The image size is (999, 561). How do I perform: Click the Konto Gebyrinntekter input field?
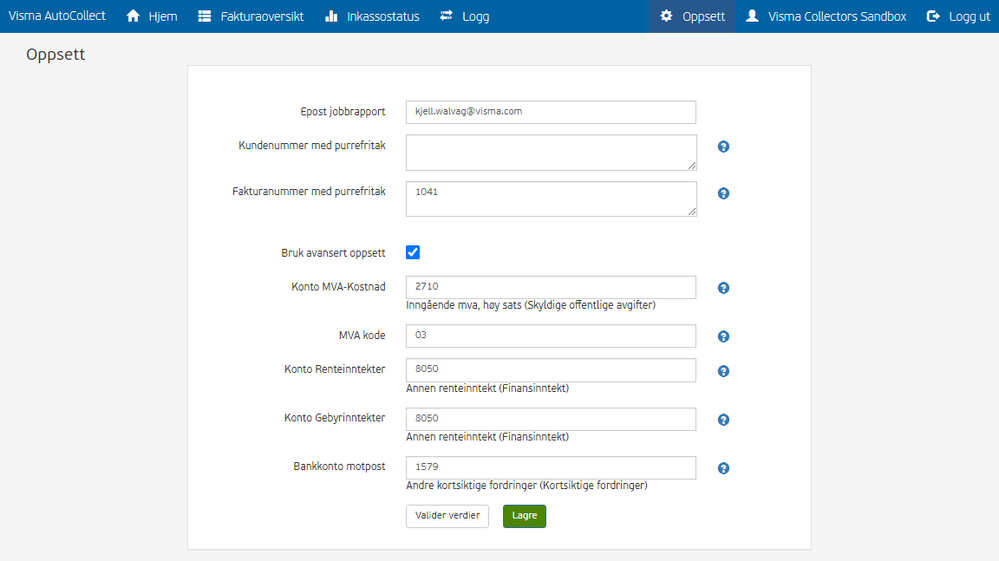pos(551,419)
